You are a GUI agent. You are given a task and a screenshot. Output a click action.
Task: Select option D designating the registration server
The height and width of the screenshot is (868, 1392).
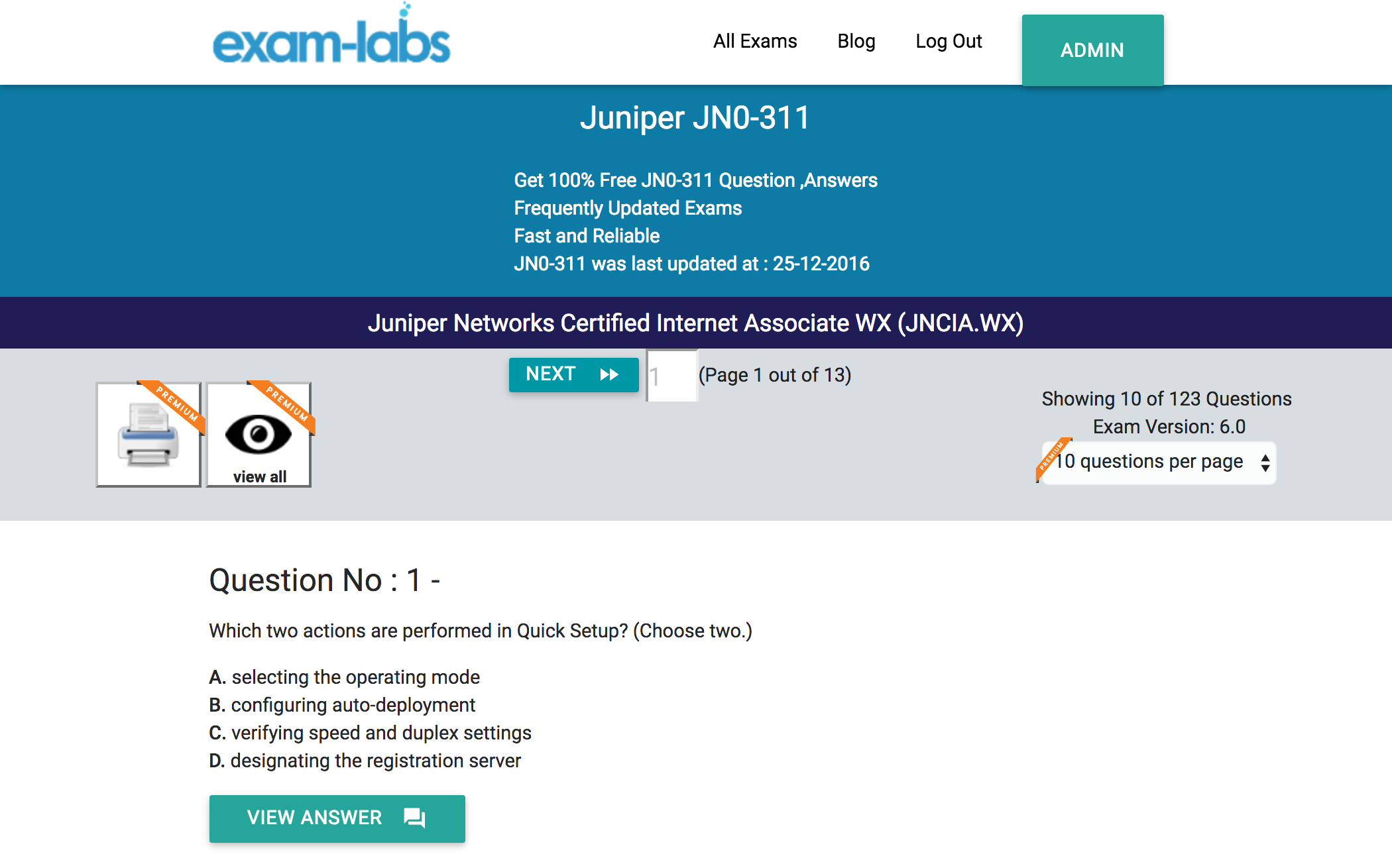pos(365,761)
